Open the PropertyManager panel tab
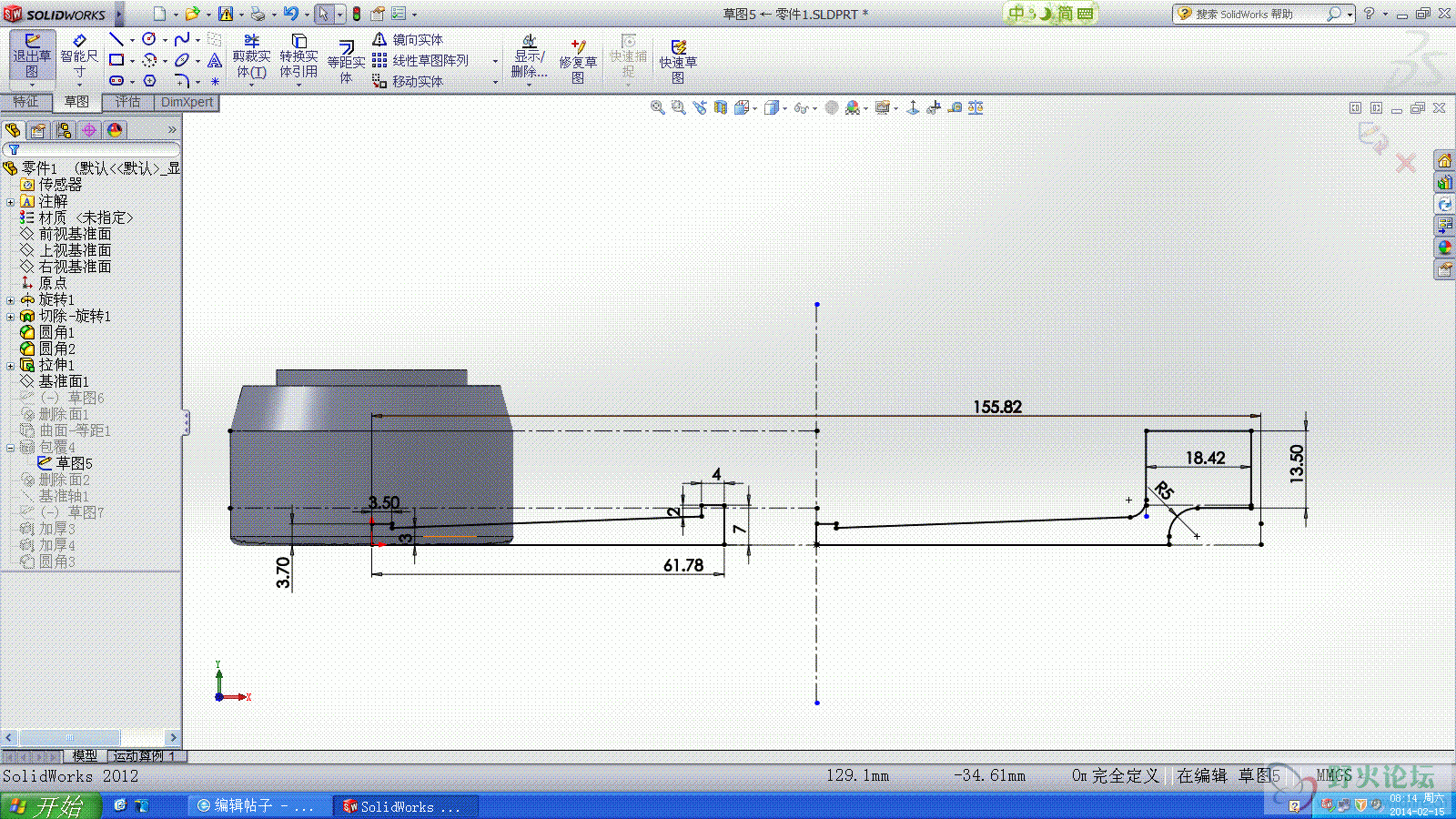 coord(38,130)
